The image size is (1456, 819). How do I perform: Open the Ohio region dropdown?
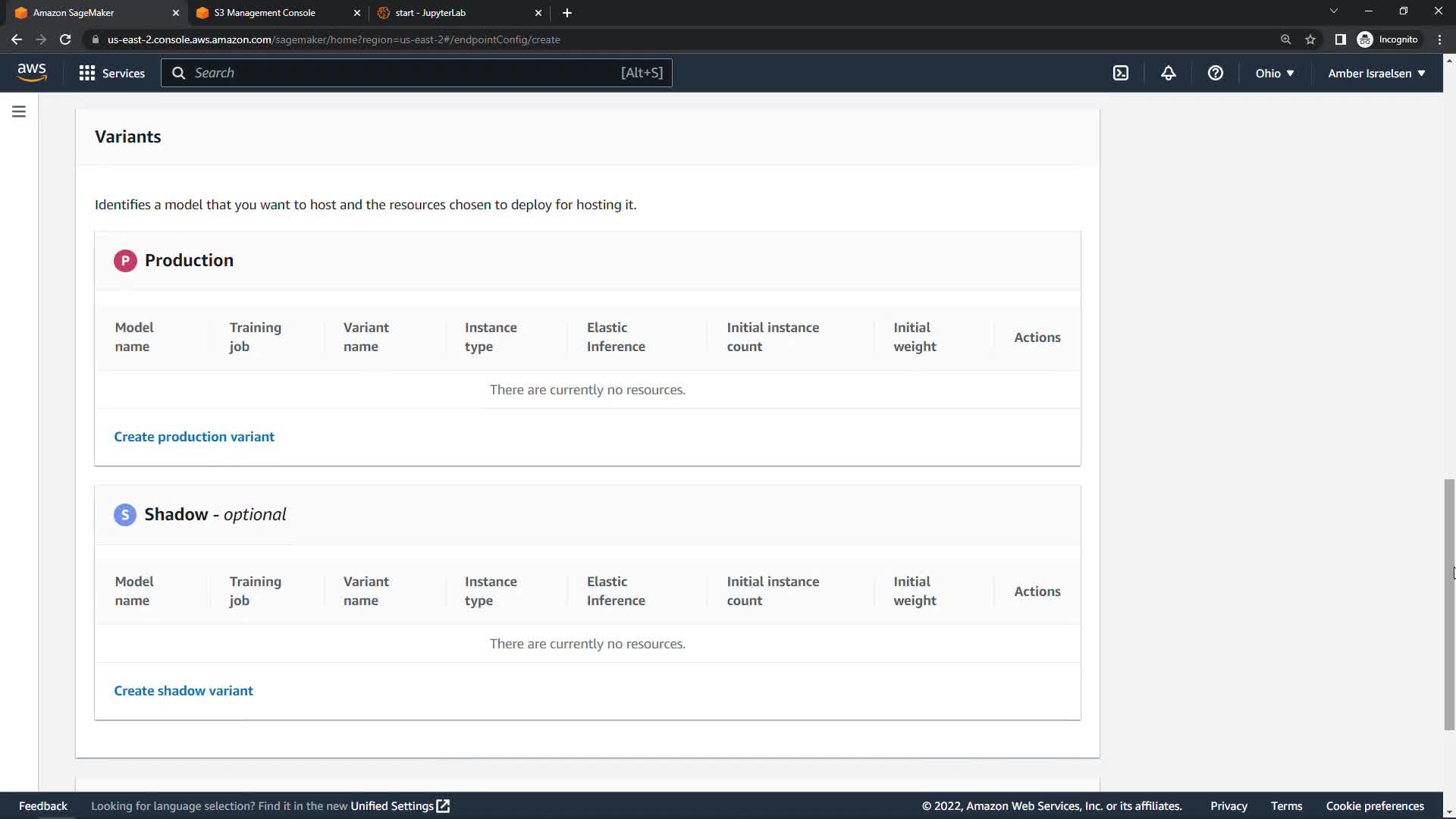pos(1274,73)
